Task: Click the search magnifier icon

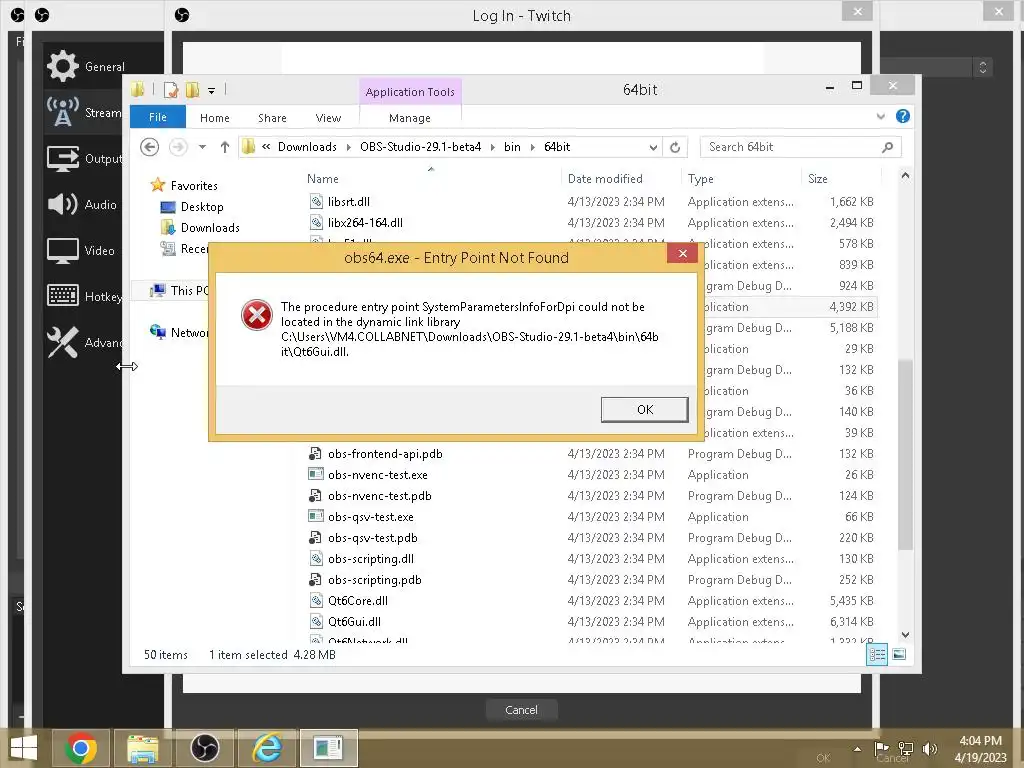Action: [887, 147]
